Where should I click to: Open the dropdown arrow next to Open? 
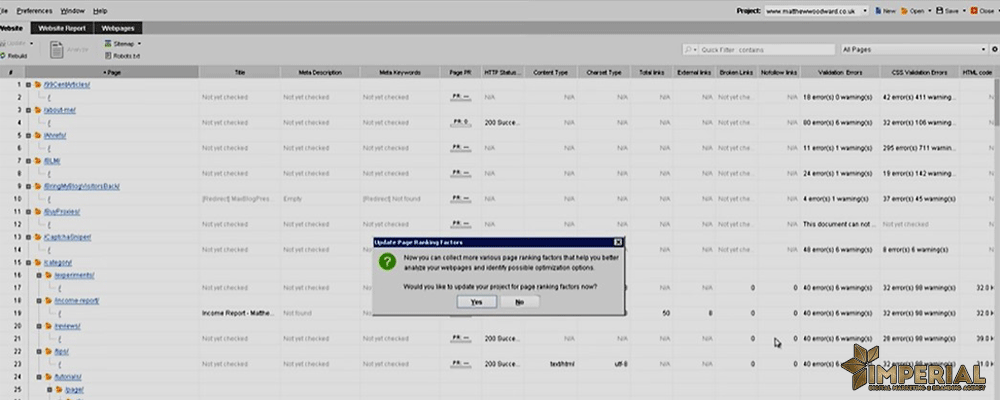pyautogui.click(x=930, y=11)
